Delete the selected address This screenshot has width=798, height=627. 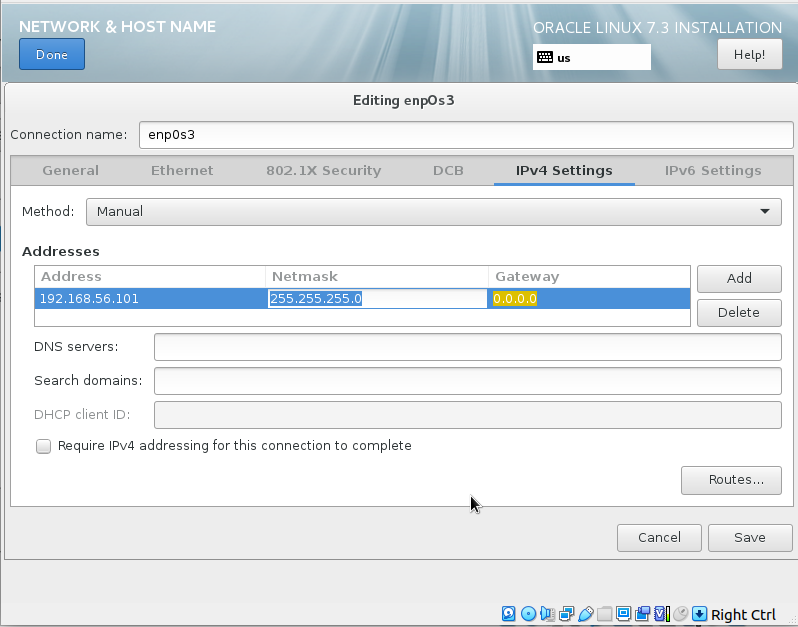739,312
